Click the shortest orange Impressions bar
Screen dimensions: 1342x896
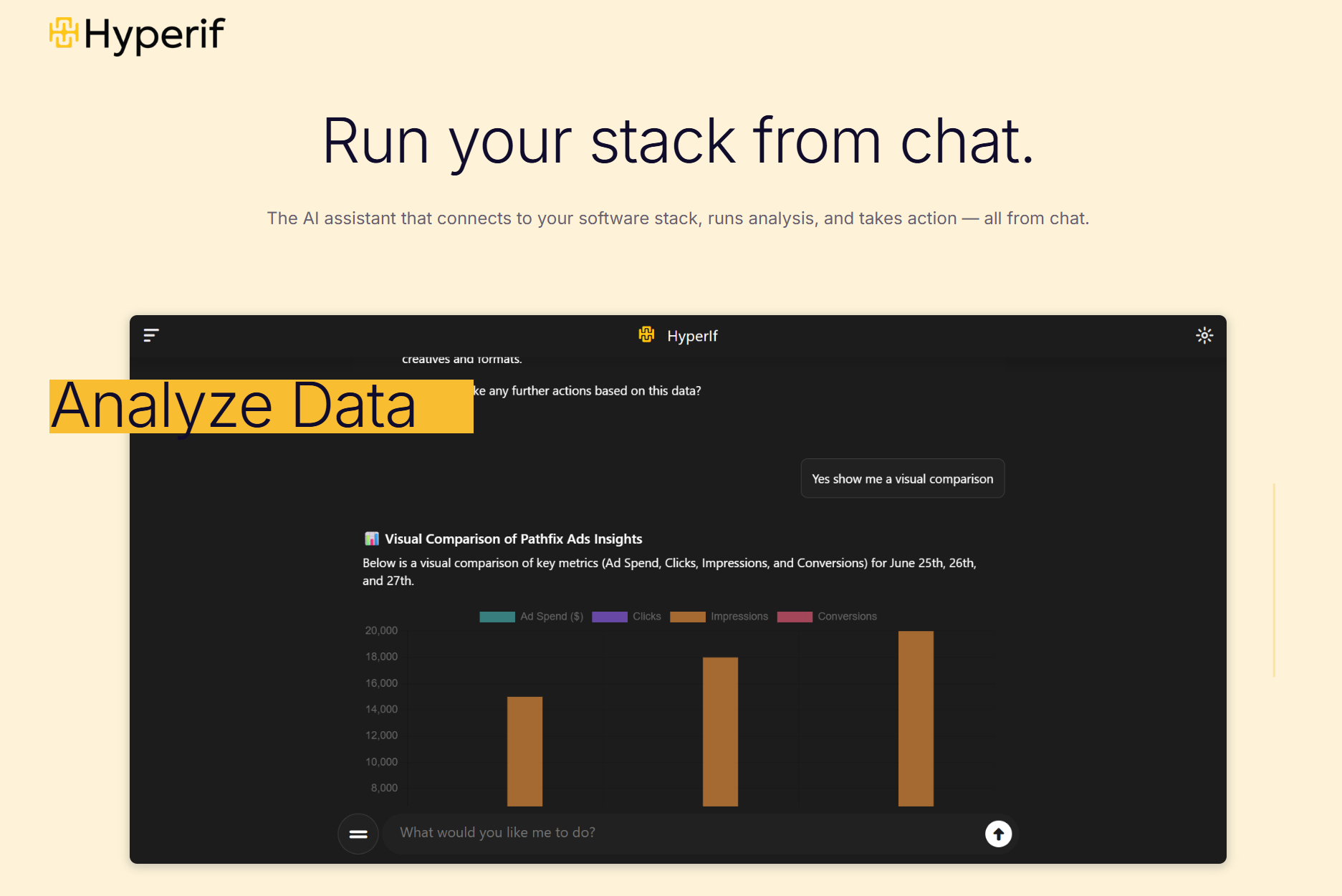(x=524, y=751)
